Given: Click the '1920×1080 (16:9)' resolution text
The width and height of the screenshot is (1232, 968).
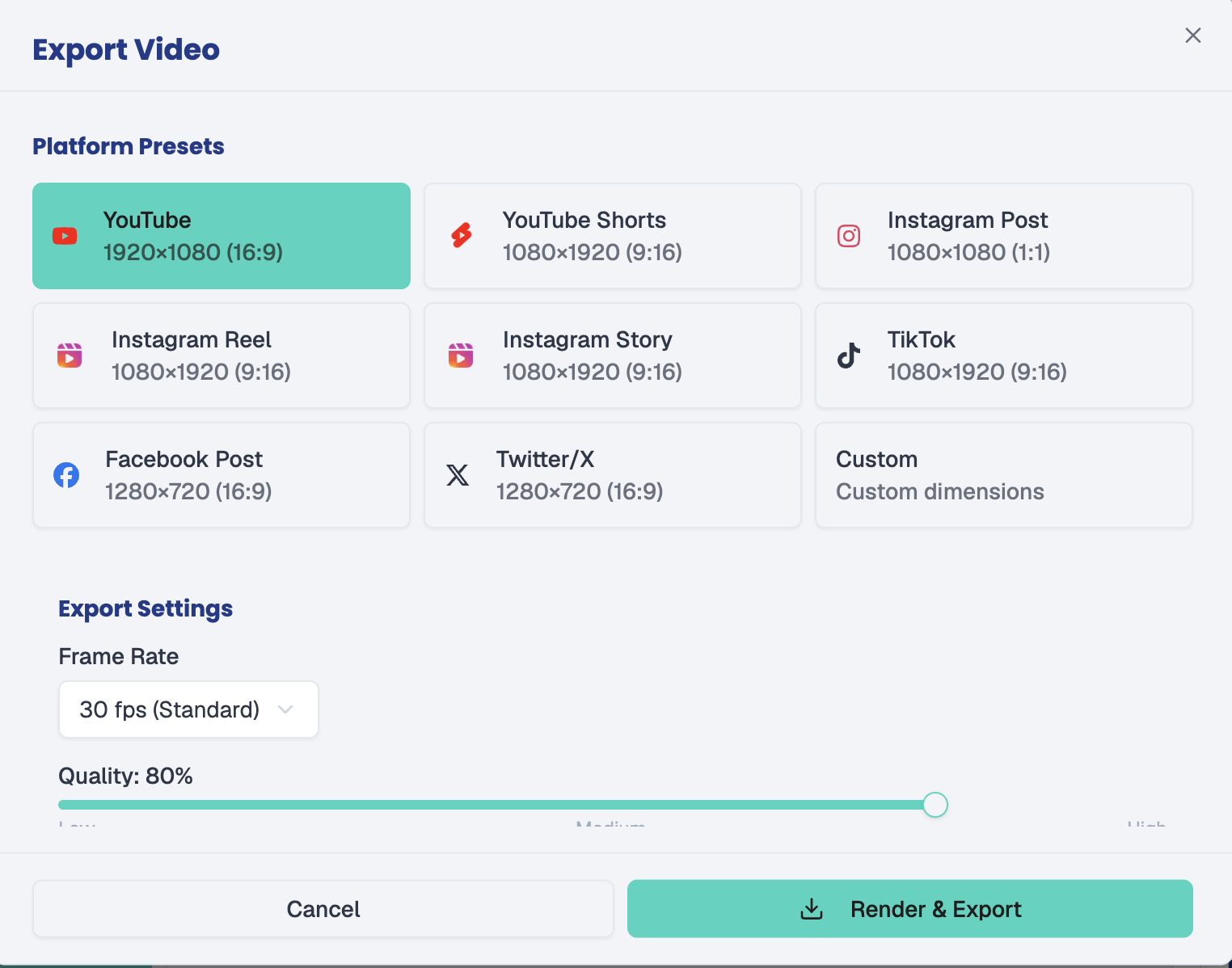Looking at the screenshot, I should tap(193, 252).
